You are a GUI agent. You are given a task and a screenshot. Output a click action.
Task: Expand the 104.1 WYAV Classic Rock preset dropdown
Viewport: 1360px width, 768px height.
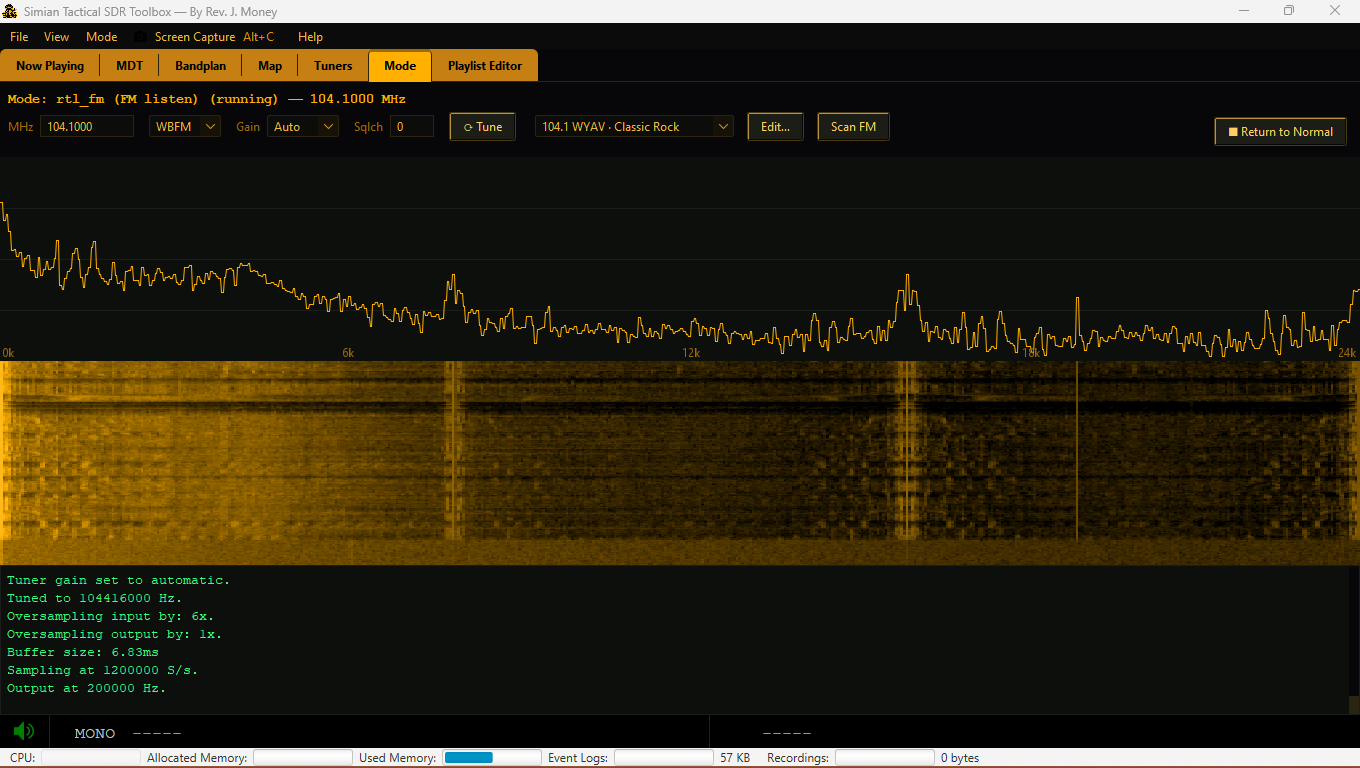634,127
